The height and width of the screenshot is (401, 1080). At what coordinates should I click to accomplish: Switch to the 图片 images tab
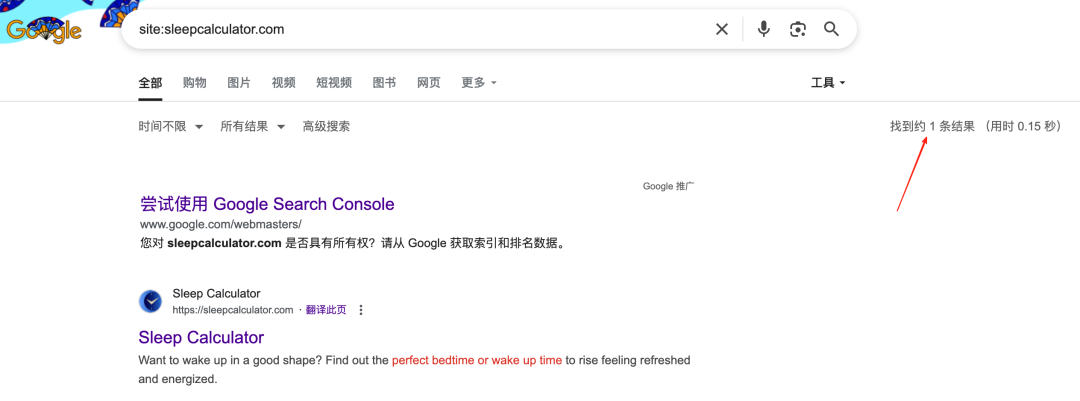pos(239,83)
